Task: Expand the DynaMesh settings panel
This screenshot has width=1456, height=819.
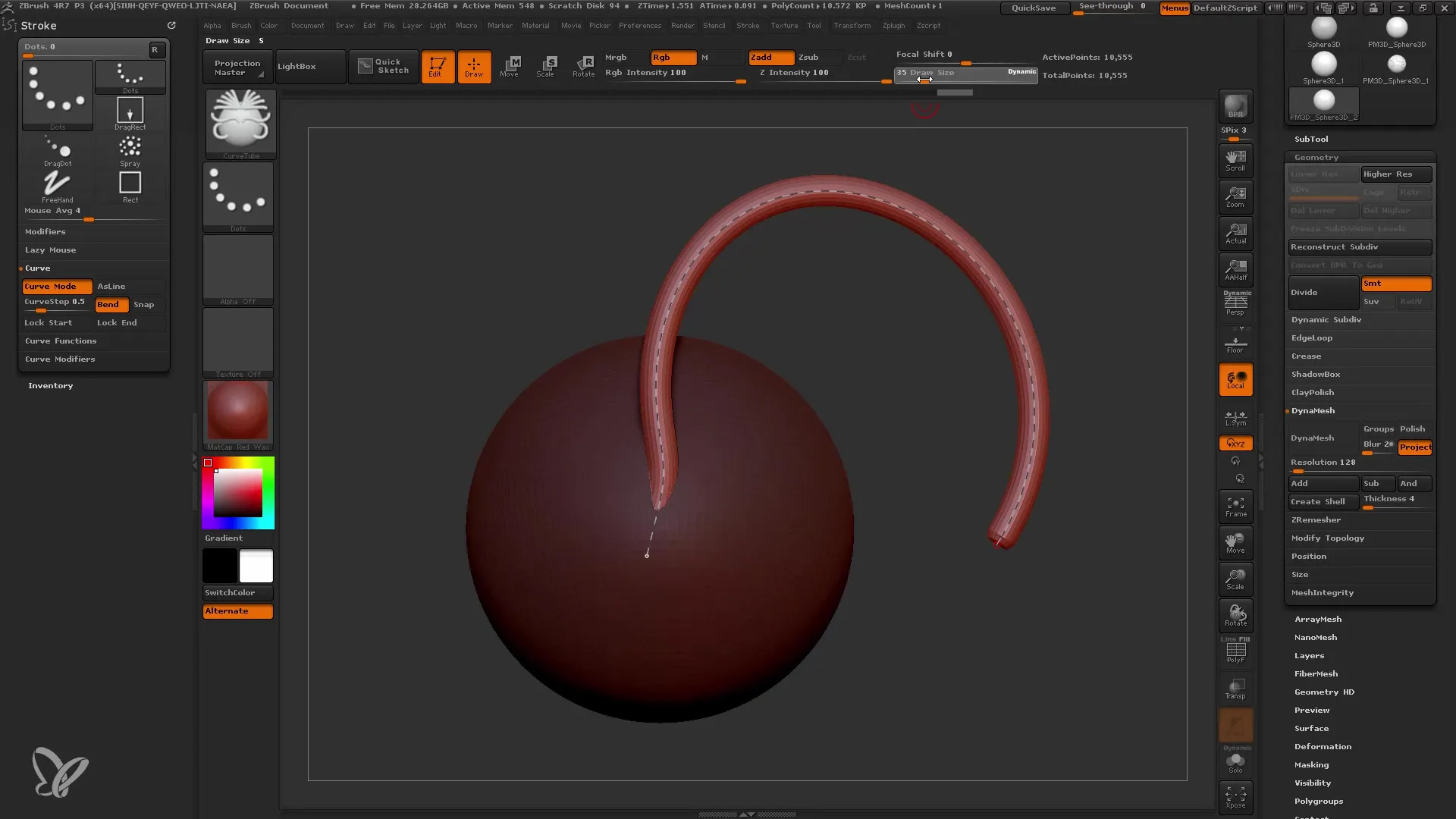Action: [x=1313, y=410]
